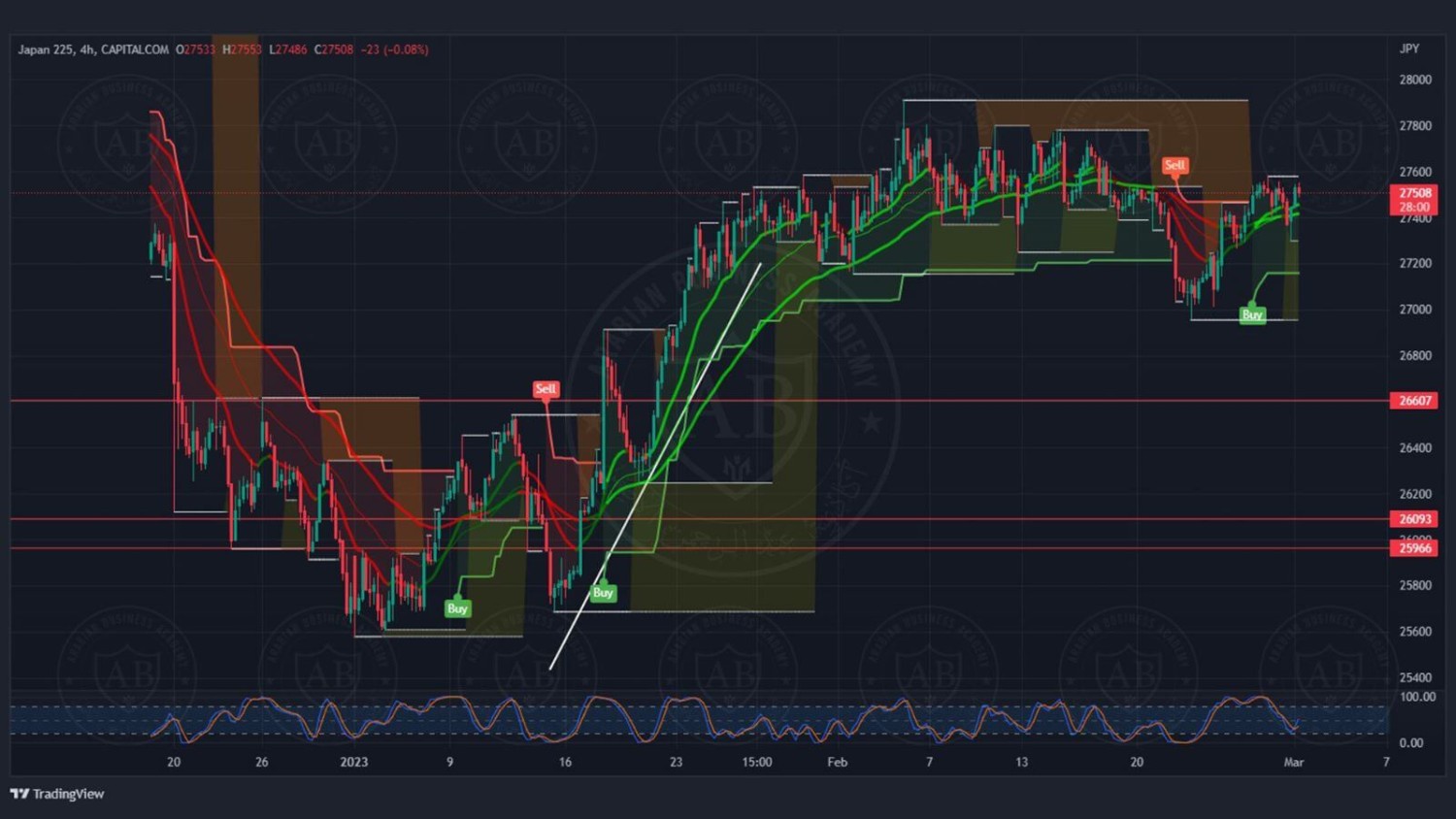Click the 100.00 oscillator scale value

coord(1418,697)
